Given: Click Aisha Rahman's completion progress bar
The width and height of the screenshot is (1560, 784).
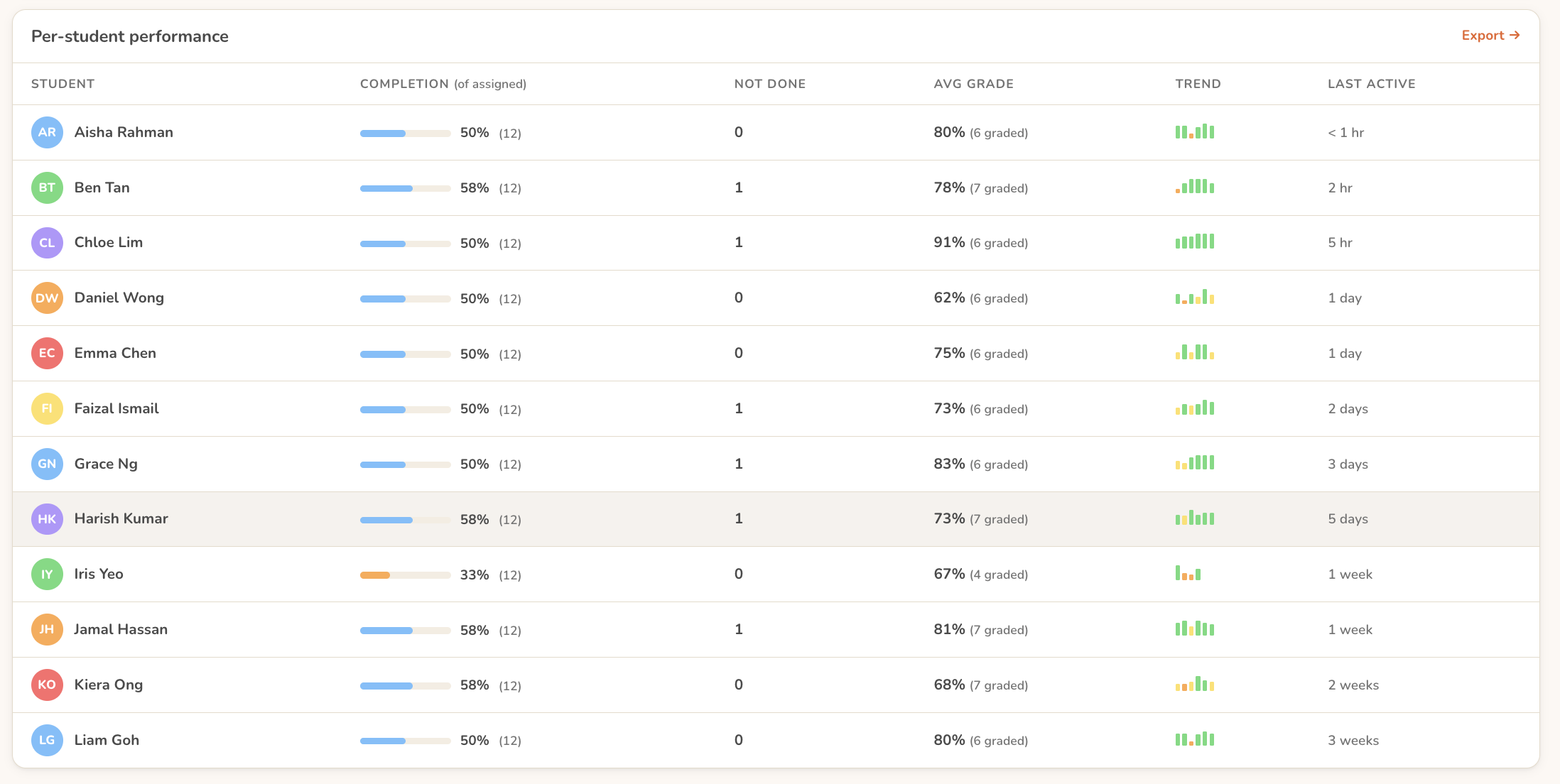Looking at the screenshot, I should click(x=406, y=134).
